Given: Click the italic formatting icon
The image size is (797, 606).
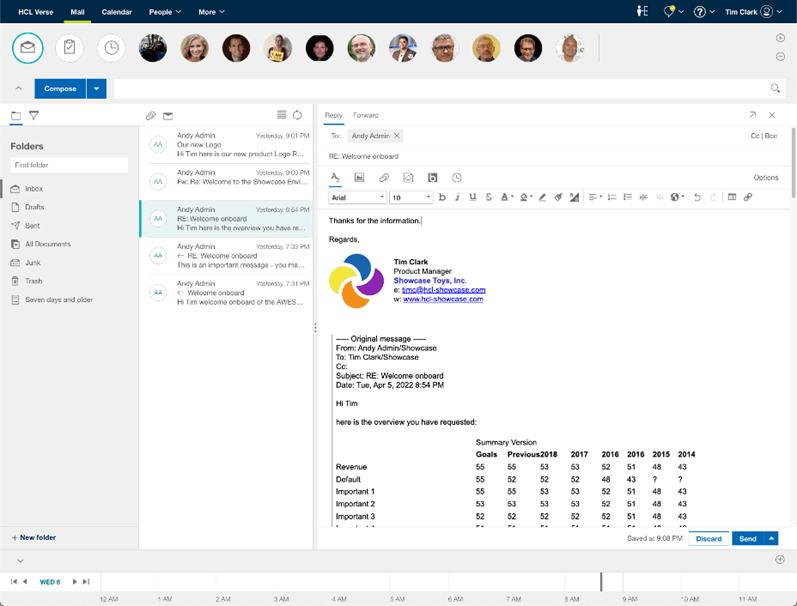Looking at the screenshot, I should click(x=457, y=197).
